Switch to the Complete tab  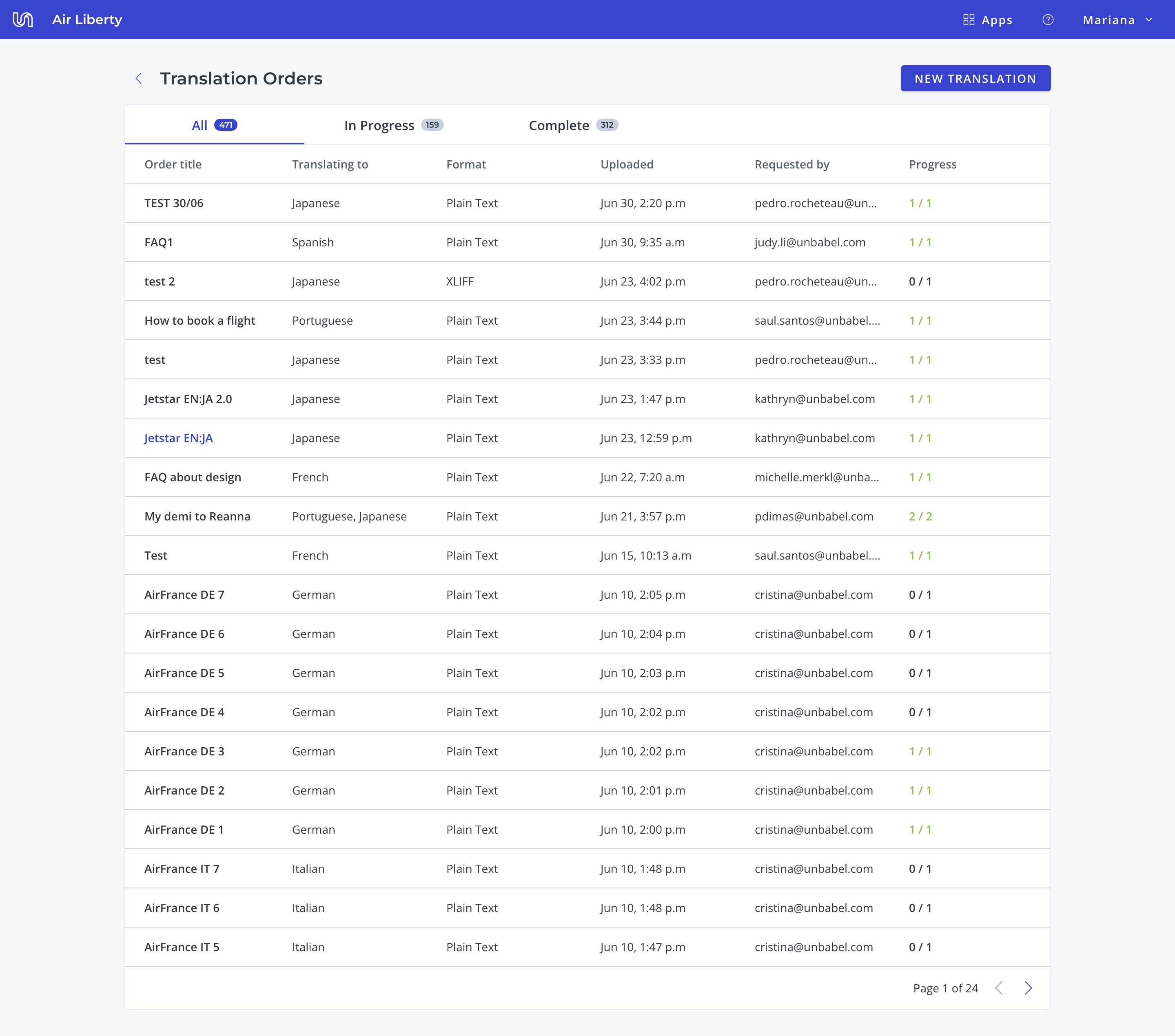573,125
